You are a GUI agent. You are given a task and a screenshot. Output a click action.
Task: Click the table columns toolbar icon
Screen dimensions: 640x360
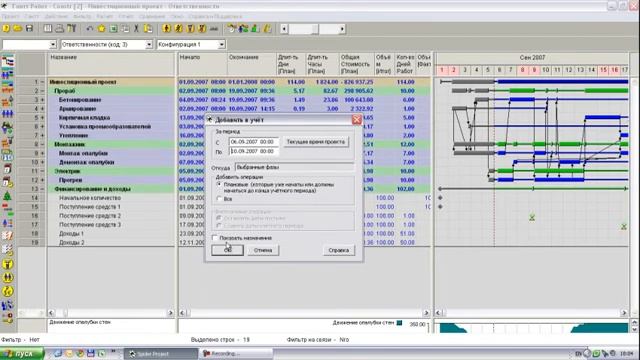48,29
